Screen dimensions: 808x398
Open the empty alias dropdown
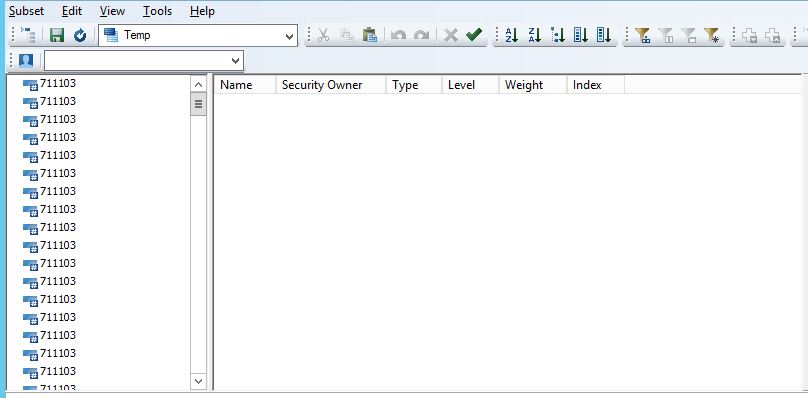[236, 61]
